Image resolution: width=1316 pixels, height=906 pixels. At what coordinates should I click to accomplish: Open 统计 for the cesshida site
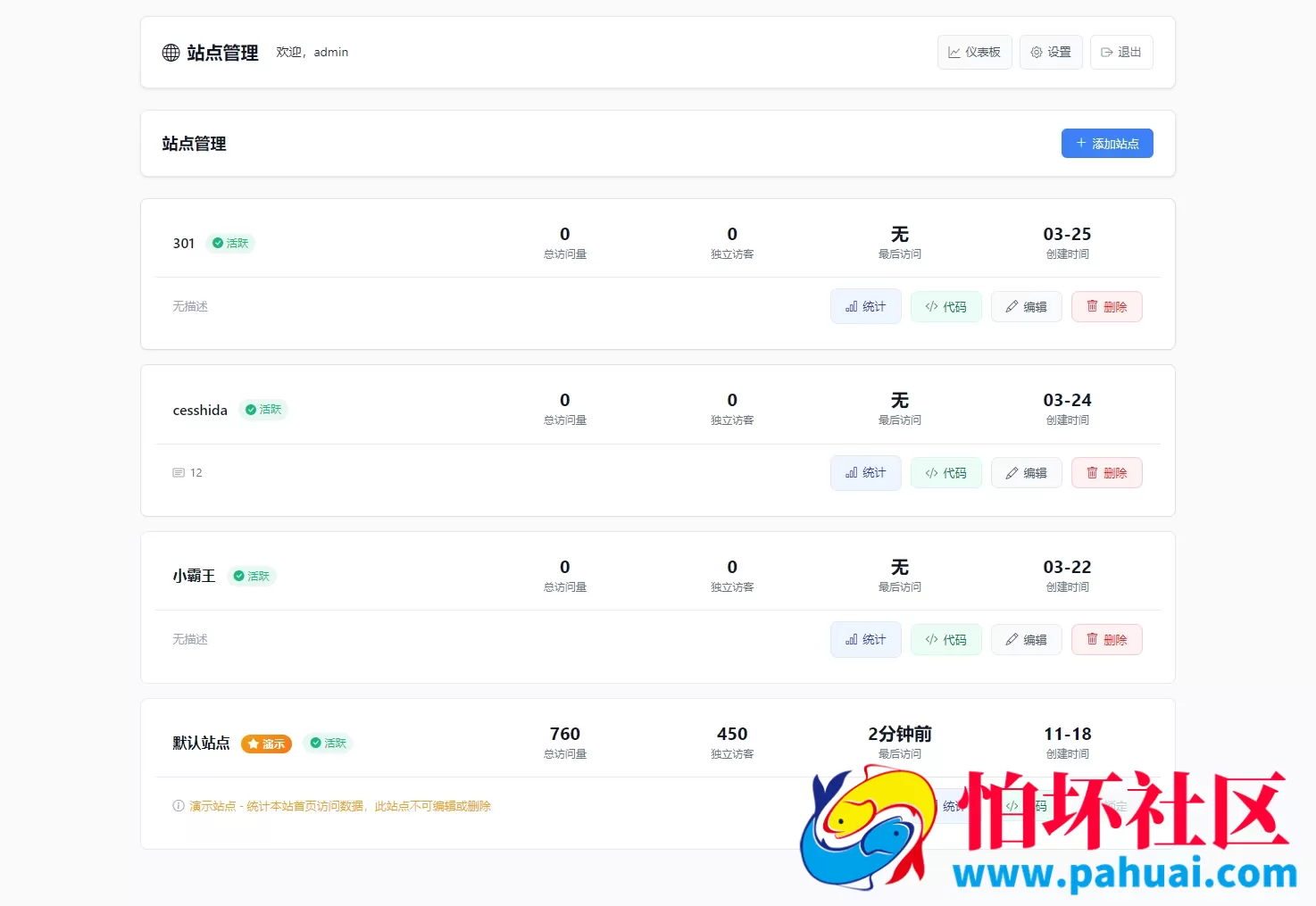coord(864,472)
